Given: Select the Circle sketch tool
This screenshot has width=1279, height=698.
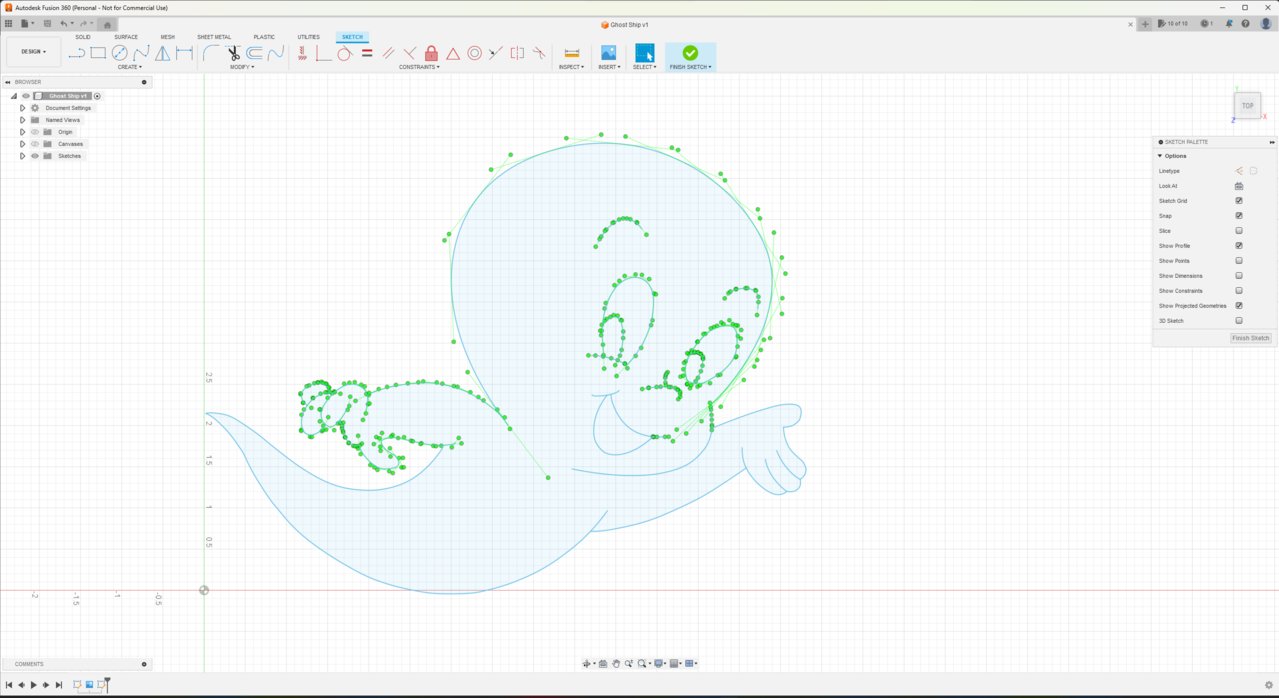Looking at the screenshot, I should pos(119,53).
